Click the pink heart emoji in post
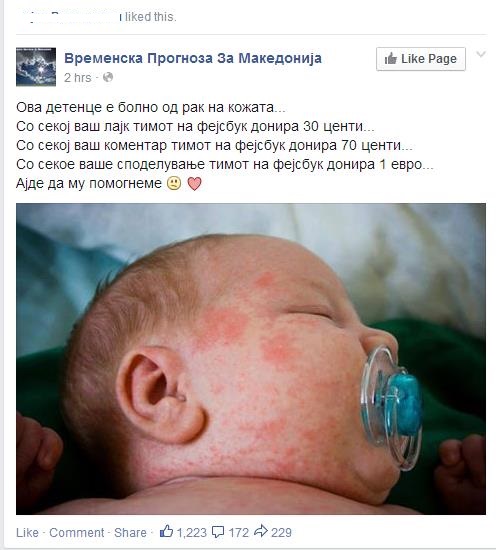Image resolution: width=496 pixels, height=550 pixels. click(x=195, y=183)
